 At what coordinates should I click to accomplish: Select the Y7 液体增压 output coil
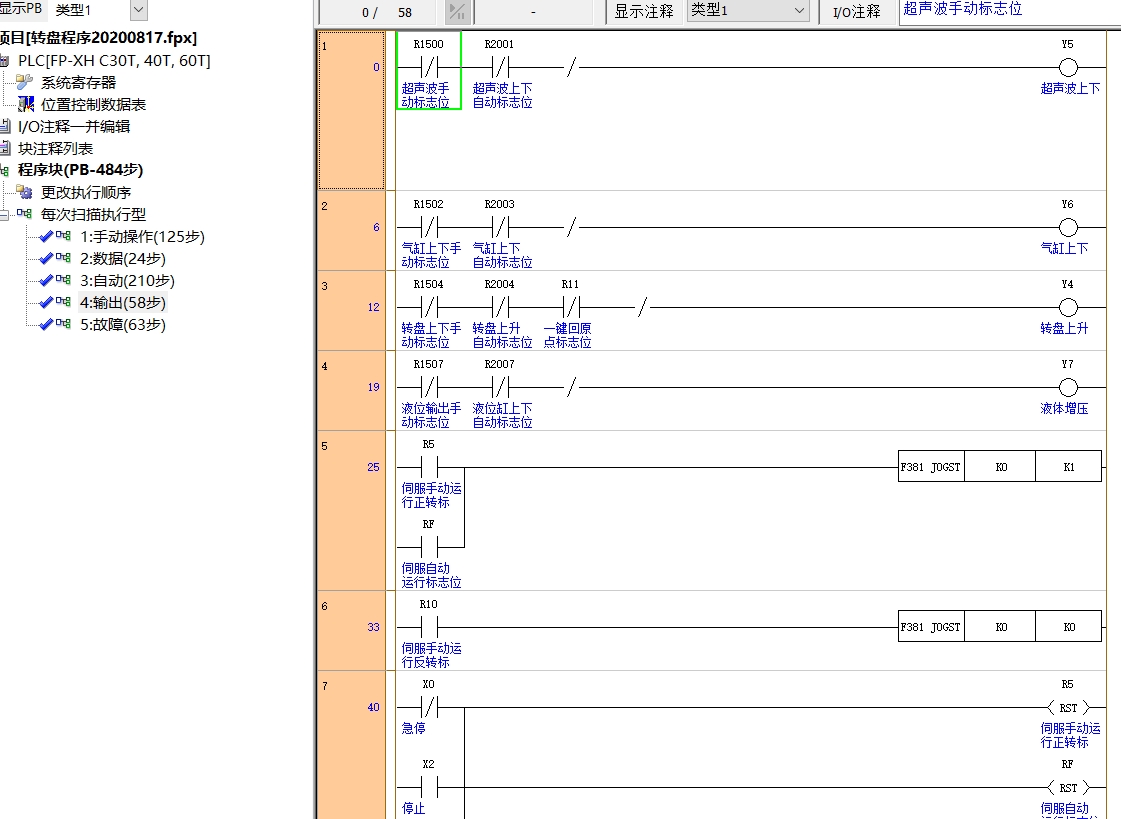pyautogui.click(x=1068, y=388)
